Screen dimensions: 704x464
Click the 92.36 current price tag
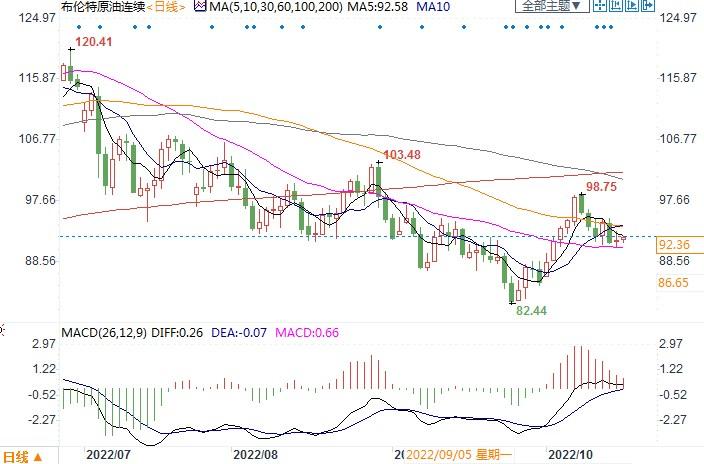pyautogui.click(x=674, y=245)
